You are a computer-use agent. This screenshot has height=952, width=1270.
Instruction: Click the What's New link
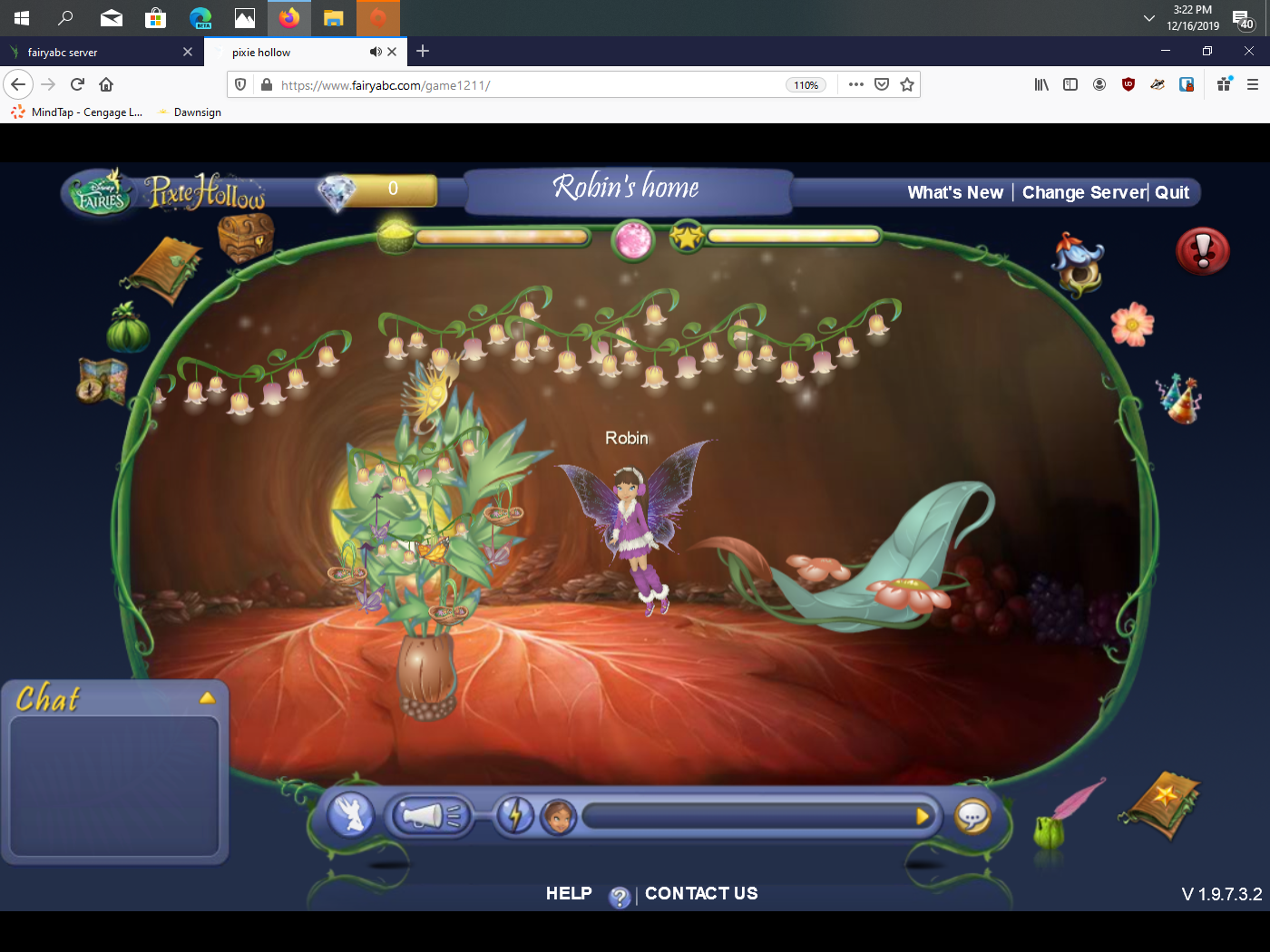[x=954, y=192]
